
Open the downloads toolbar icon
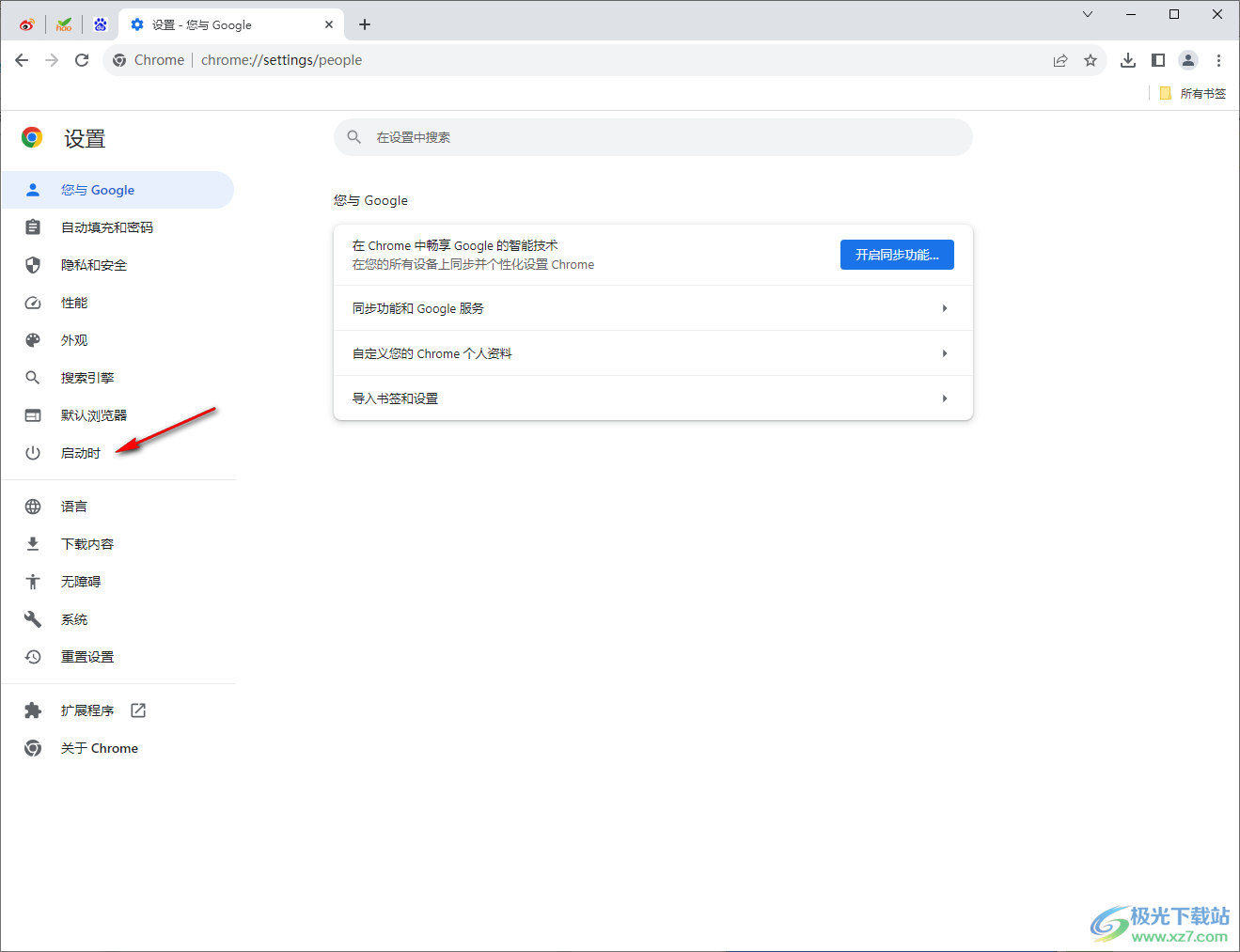[x=1128, y=60]
